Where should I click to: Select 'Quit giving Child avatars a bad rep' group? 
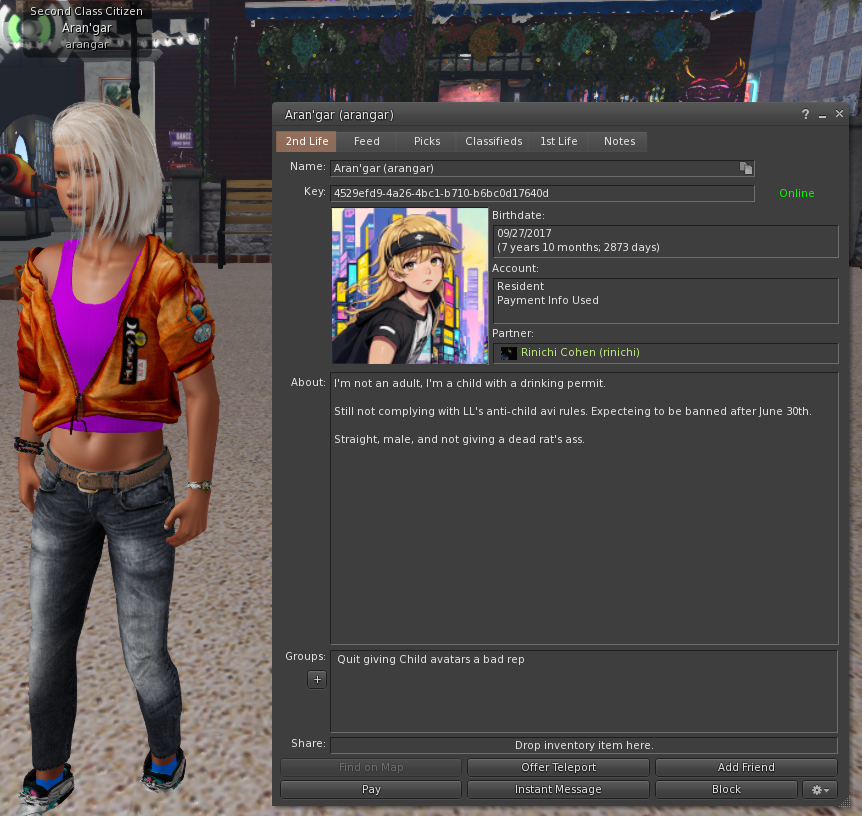tap(430, 659)
